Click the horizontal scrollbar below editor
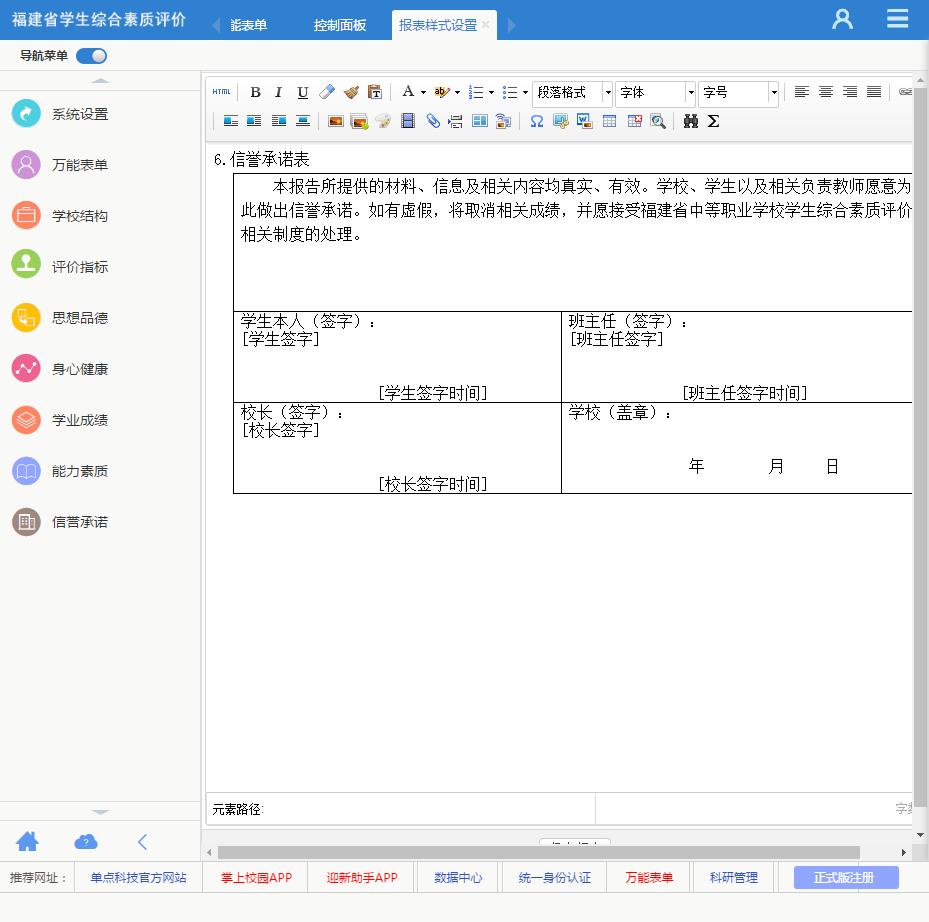Image resolution: width=929 pixels, height=922 pixels. tap(539, 852)
